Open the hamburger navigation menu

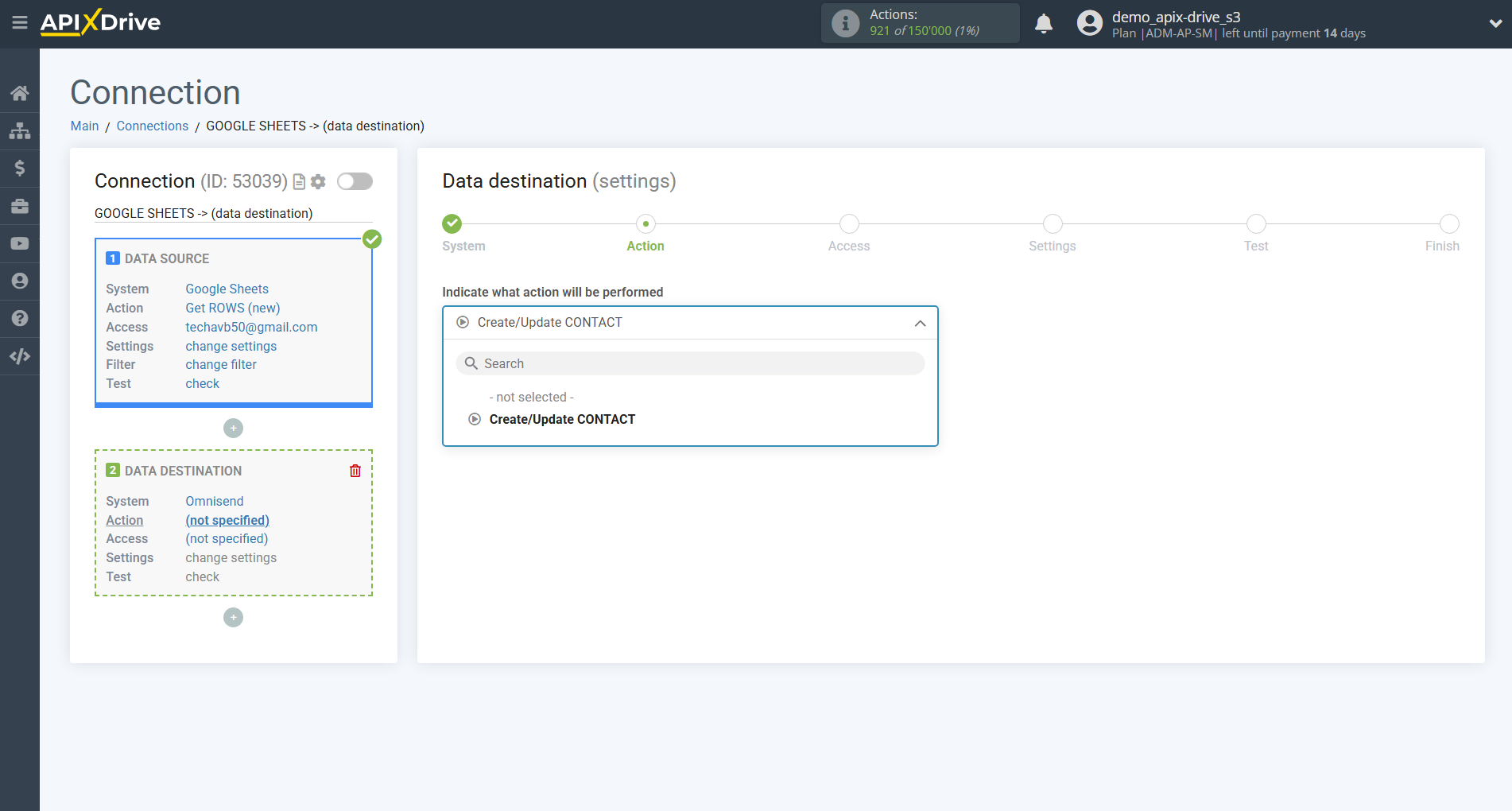pos(20,22)
